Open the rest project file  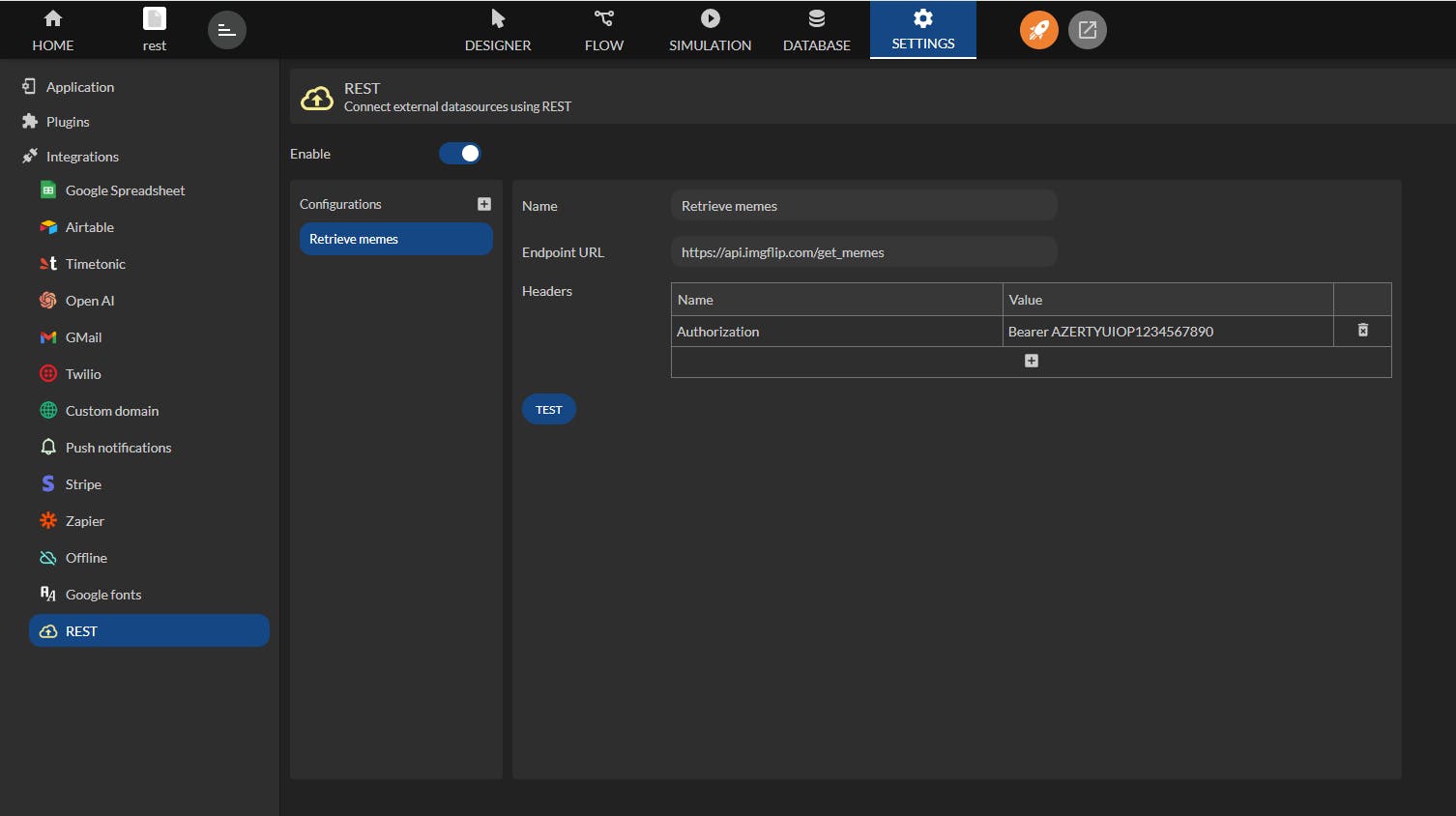[155, 30]
